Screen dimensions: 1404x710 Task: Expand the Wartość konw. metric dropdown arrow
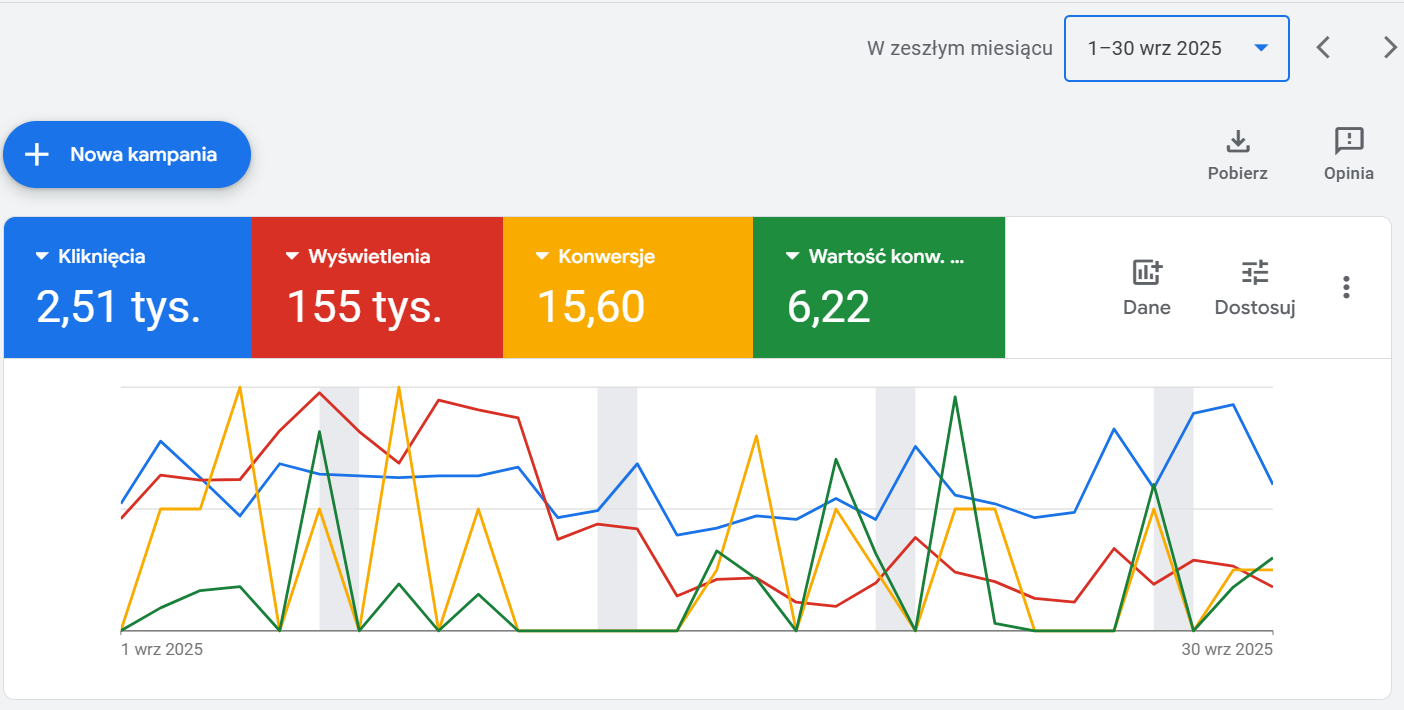(792, 257)
